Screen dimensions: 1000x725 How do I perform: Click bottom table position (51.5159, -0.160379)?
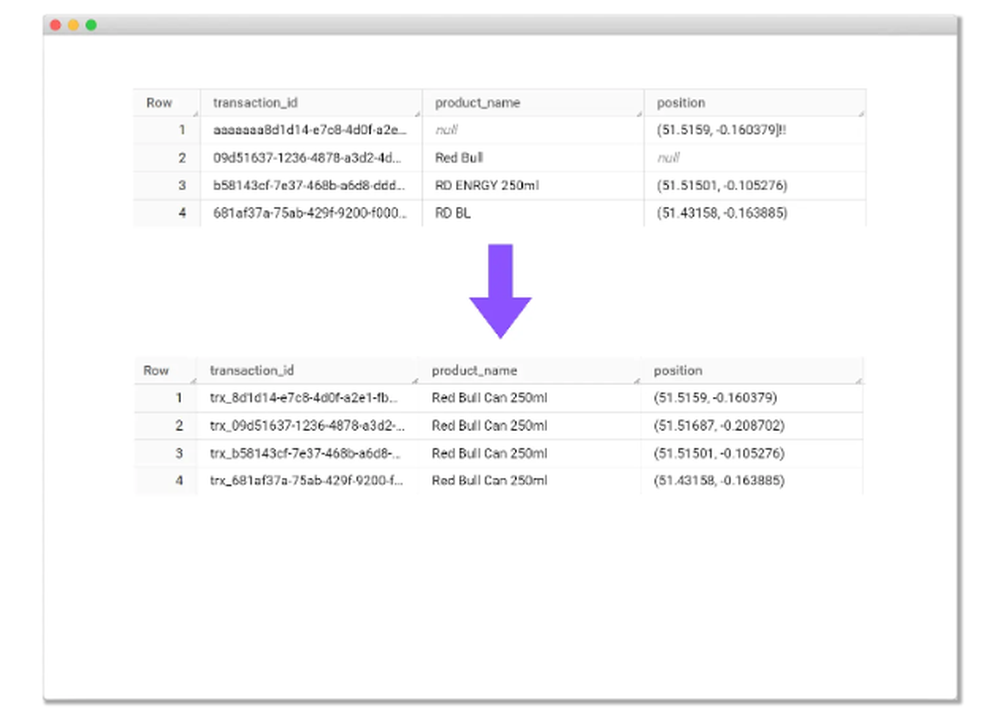[715, 398]
